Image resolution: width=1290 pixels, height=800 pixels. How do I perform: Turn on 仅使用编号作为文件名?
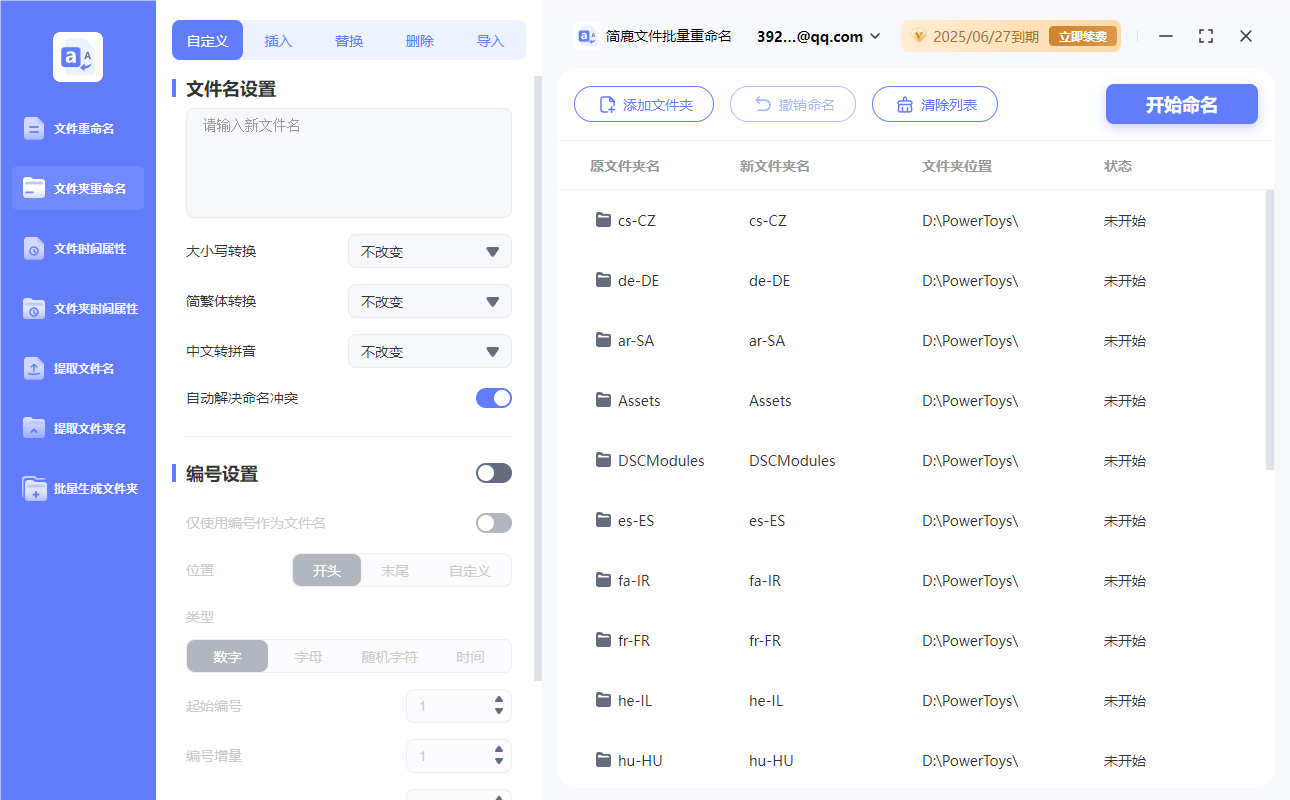coord(493,522)
